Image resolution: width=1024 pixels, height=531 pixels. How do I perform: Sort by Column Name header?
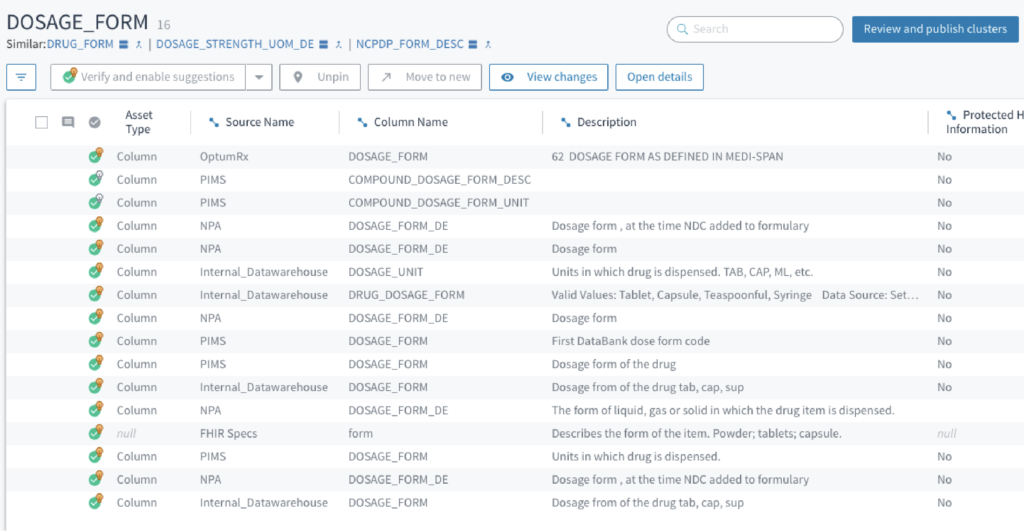pyautogui.click(x=411, y=122)
